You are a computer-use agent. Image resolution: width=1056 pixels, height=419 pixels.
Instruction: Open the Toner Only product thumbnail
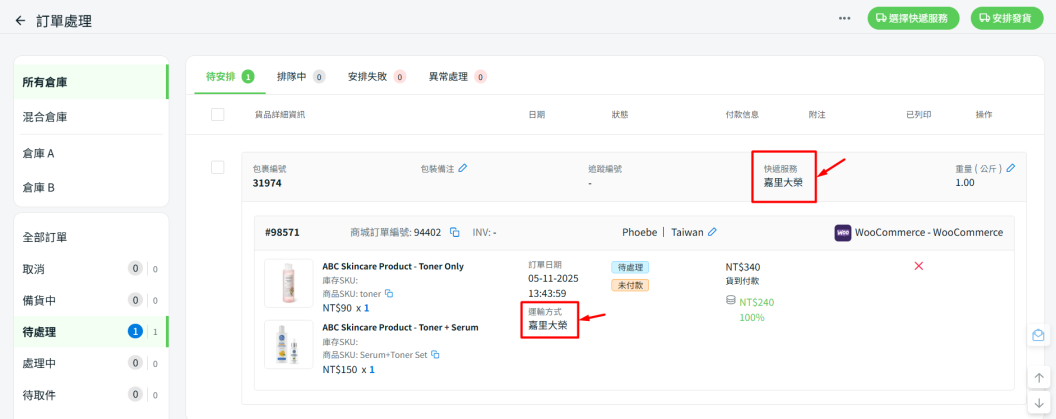(x=288, y=283)
